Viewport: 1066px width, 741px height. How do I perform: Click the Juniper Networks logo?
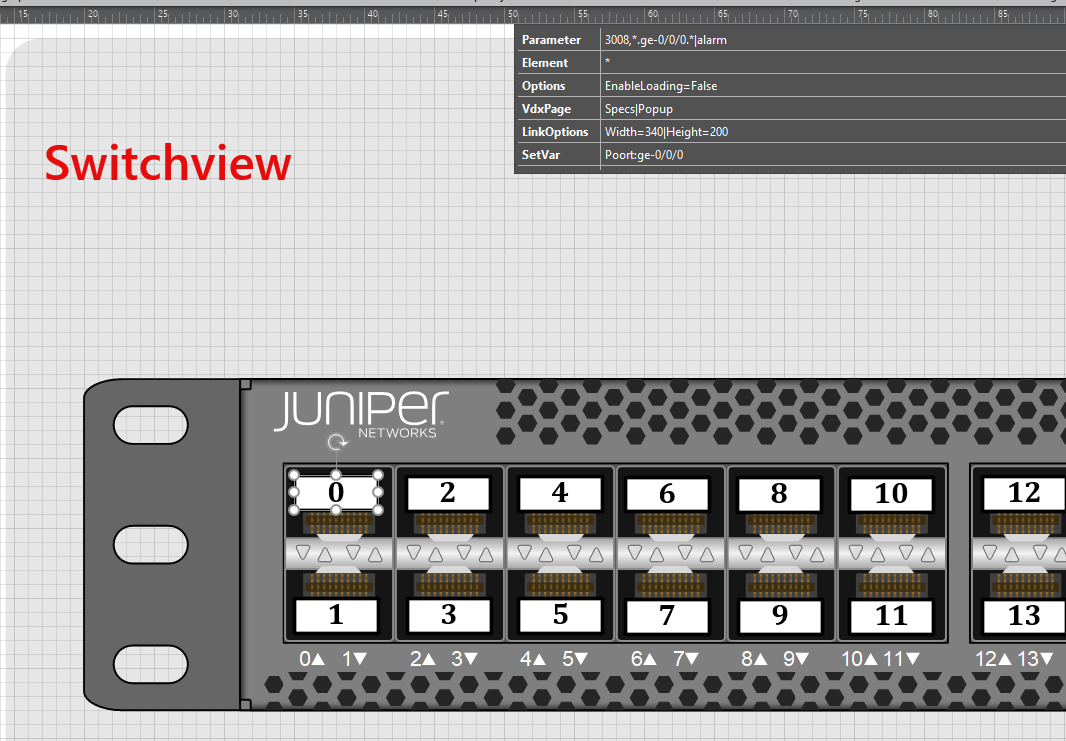click(x=361, y=413)
